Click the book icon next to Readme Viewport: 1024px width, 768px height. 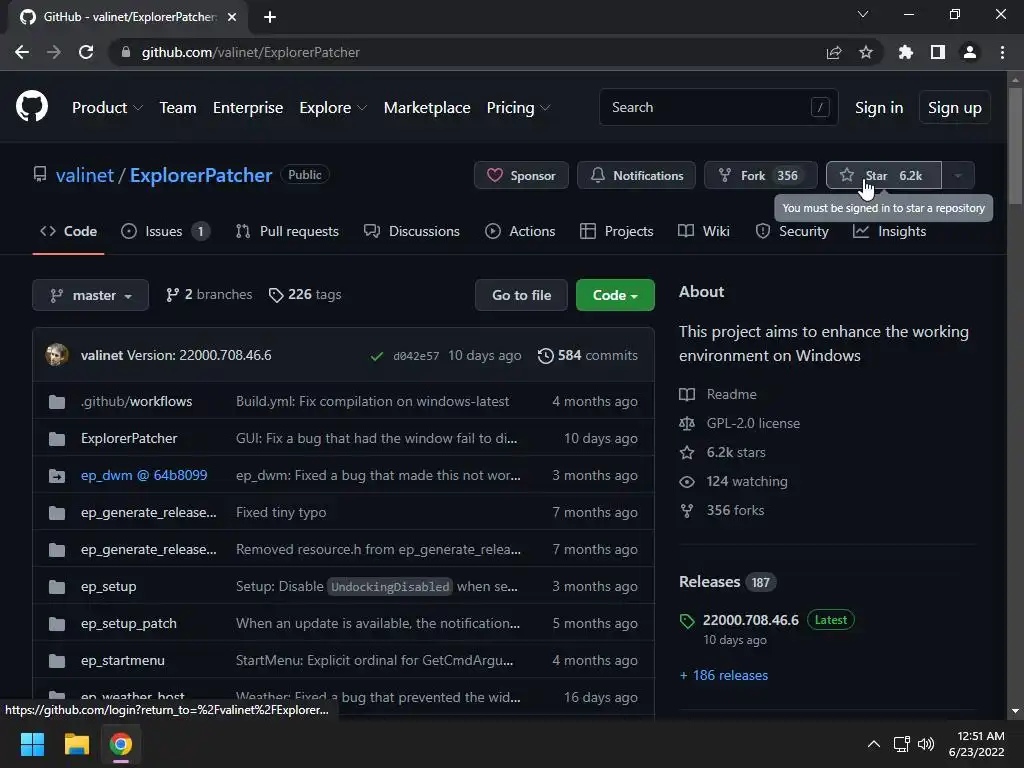pyautogui.click(x=687, y=394)
